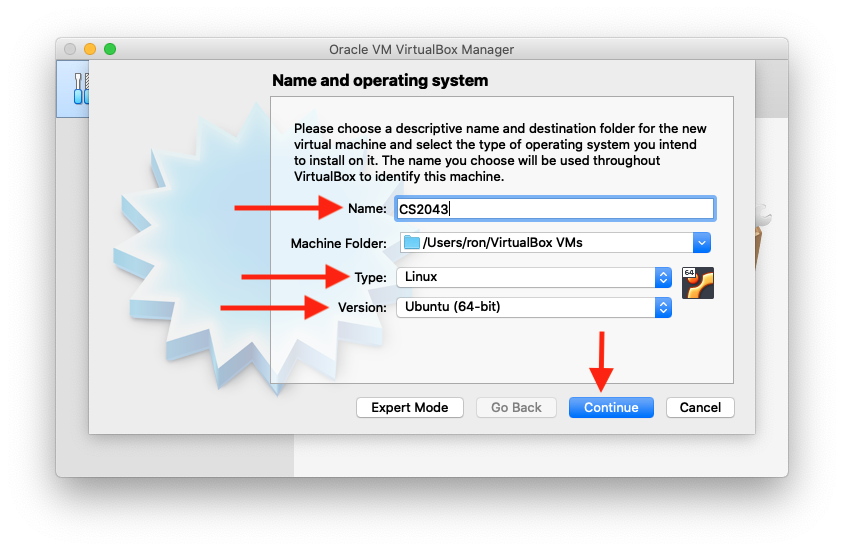Click the descriptive instructions paragraph
This screenshot has width=844, height=551.
pyautogui.click(x=500, y=152)
